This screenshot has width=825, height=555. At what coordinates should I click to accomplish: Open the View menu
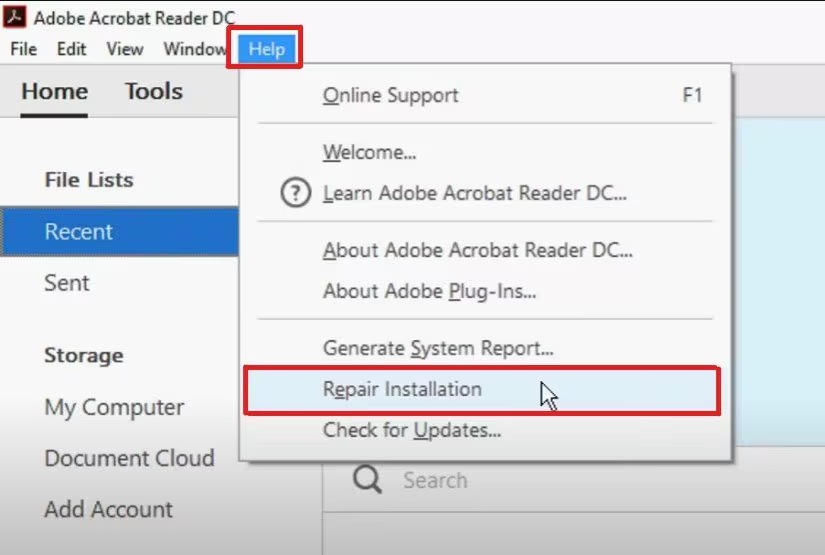pyautogui.click(x=125, y=49)
